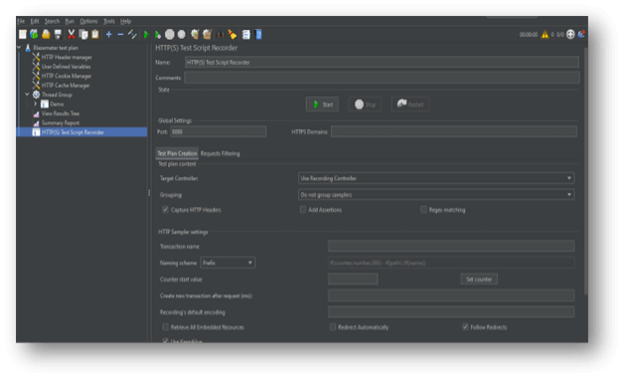Reset search with the broom icon
Screen dimensions: 624x380
click(232, 35)
